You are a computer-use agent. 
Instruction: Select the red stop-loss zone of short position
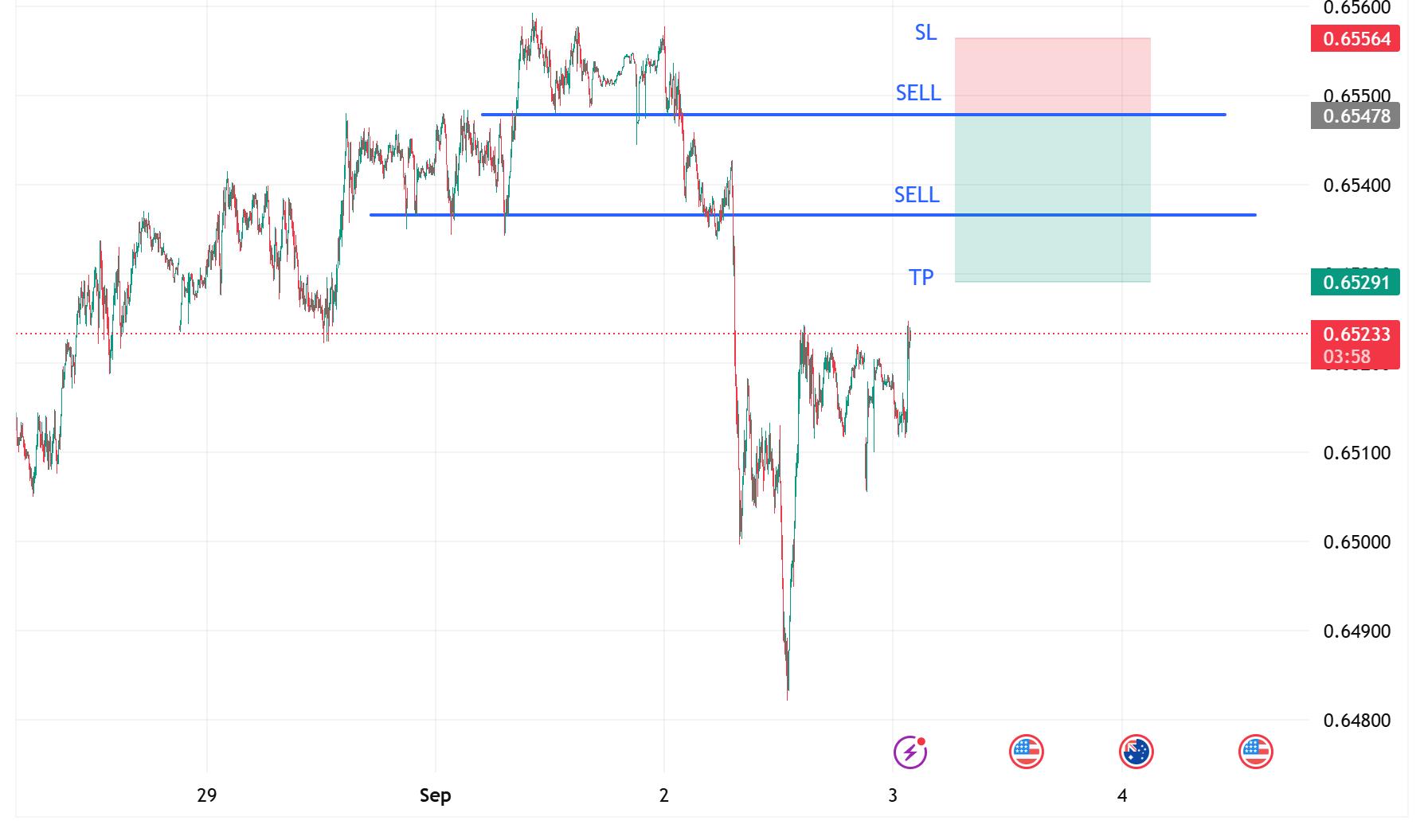(x=1052, y=76)
